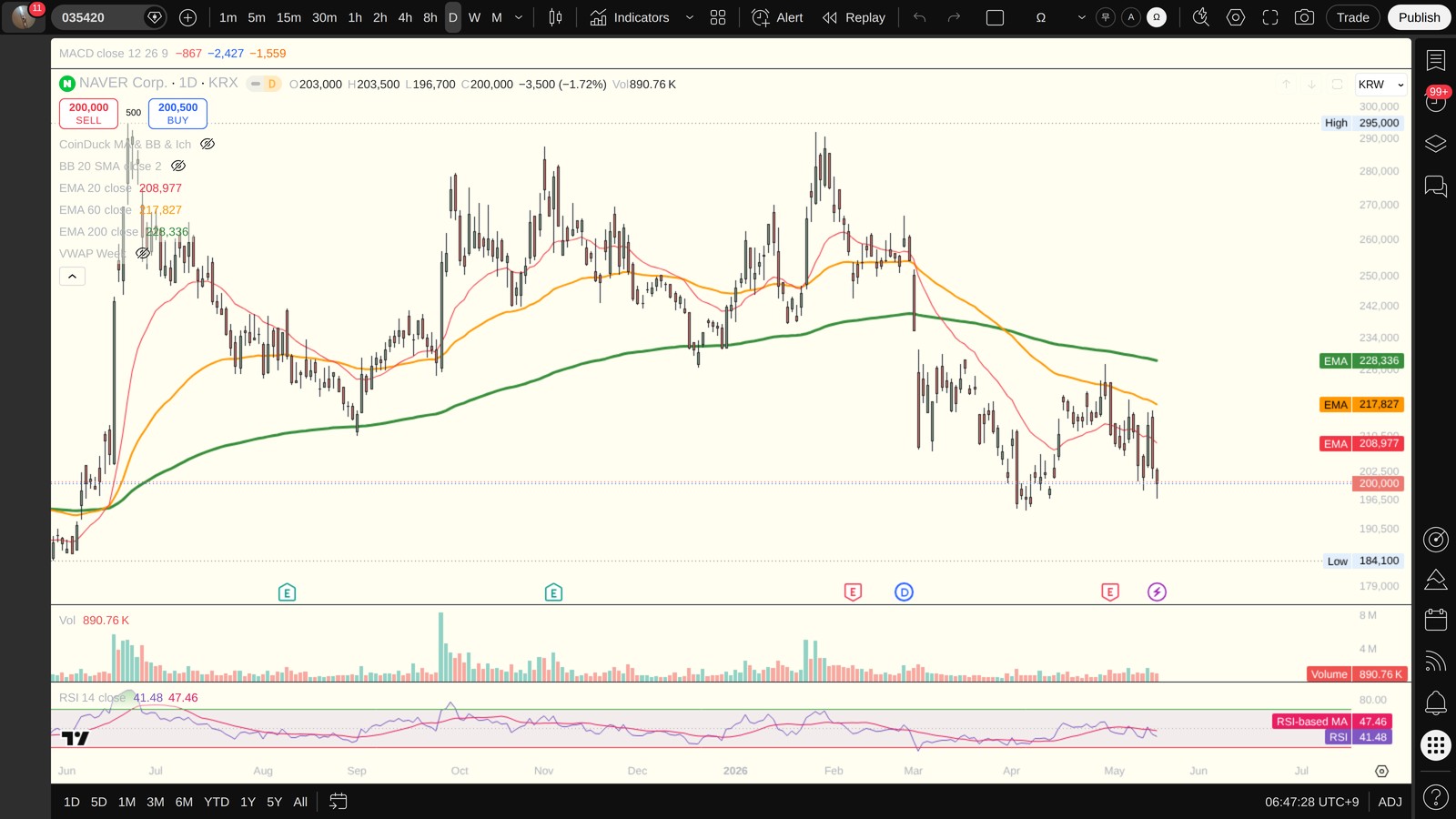Toggle fullscreen mode icon

tap(1270, 17)
